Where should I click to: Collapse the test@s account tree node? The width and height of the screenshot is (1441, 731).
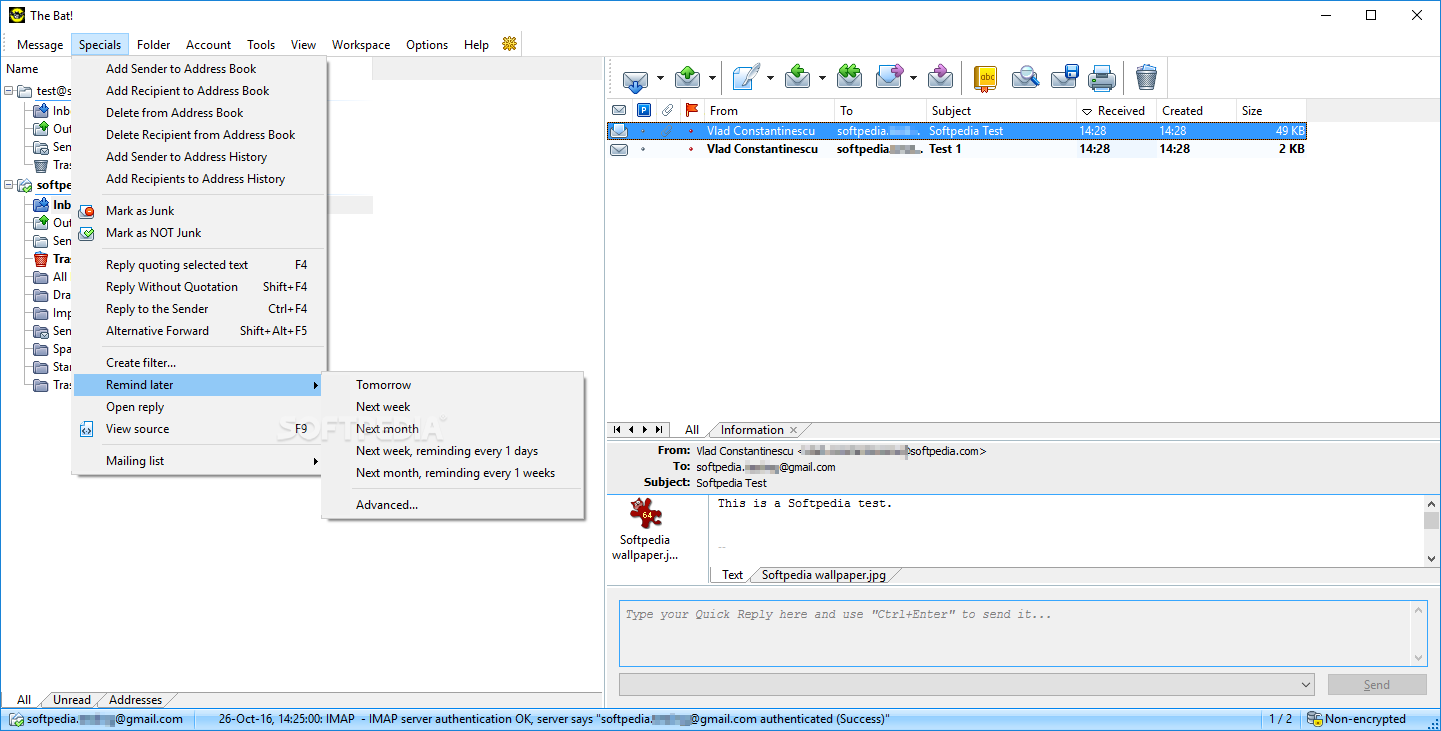9,91
